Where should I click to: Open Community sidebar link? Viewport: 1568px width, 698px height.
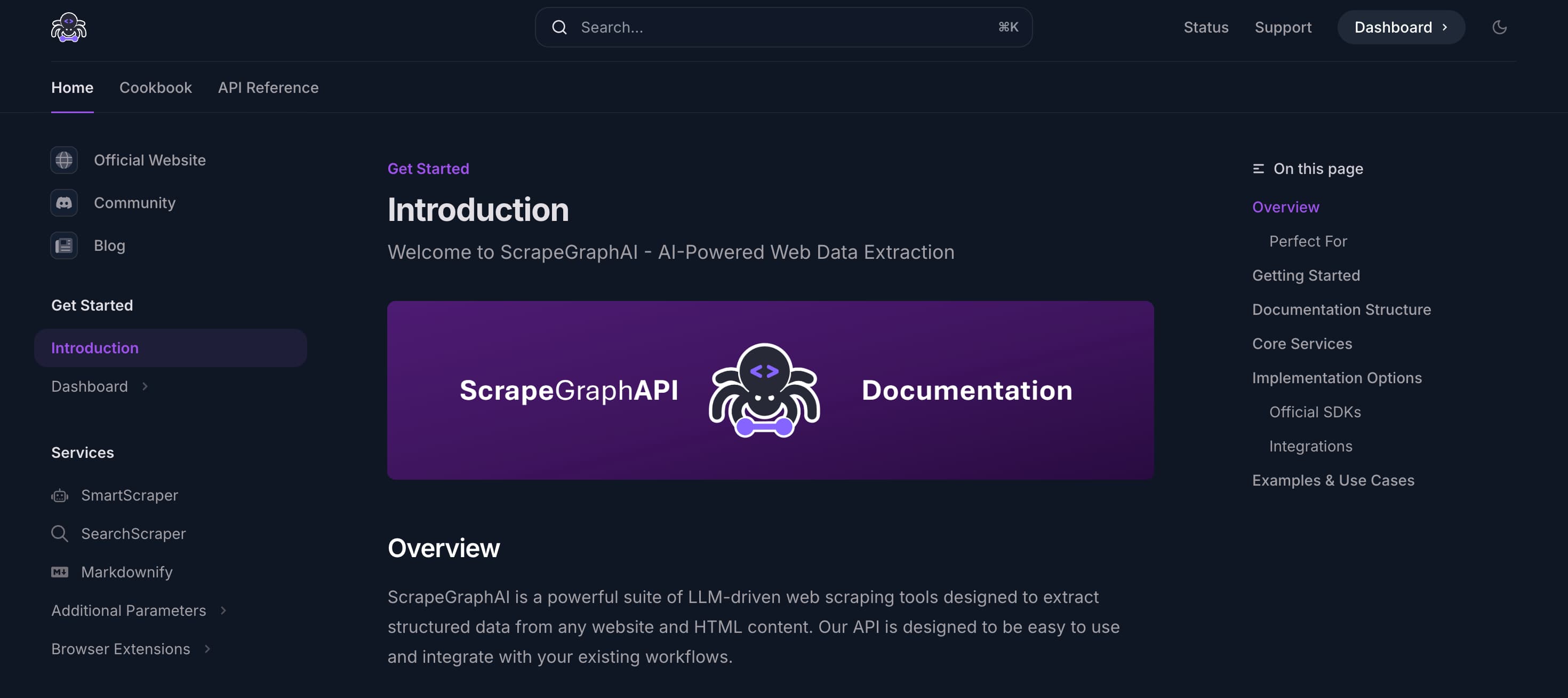coord(134,203)
